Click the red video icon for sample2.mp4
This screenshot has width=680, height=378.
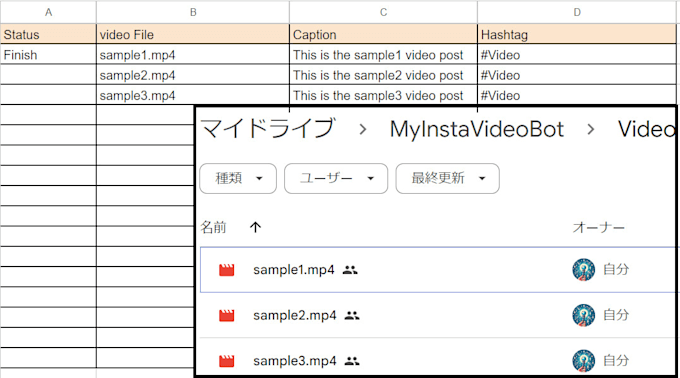(226, 316)
